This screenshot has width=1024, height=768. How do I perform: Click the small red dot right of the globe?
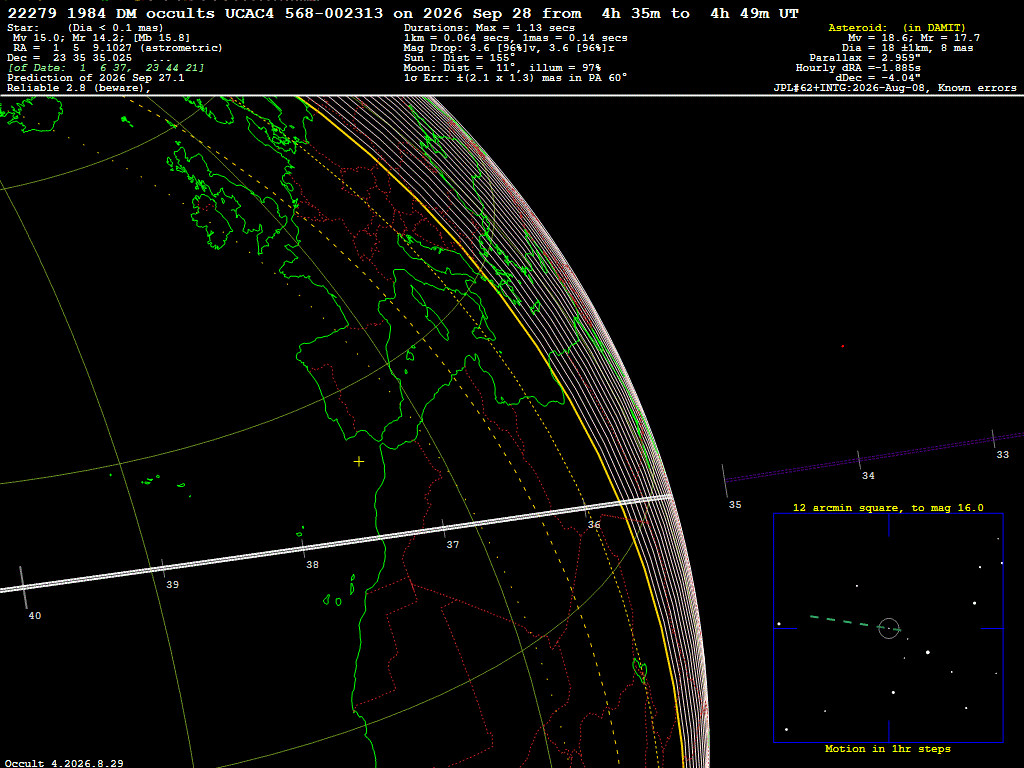point(842,346)
